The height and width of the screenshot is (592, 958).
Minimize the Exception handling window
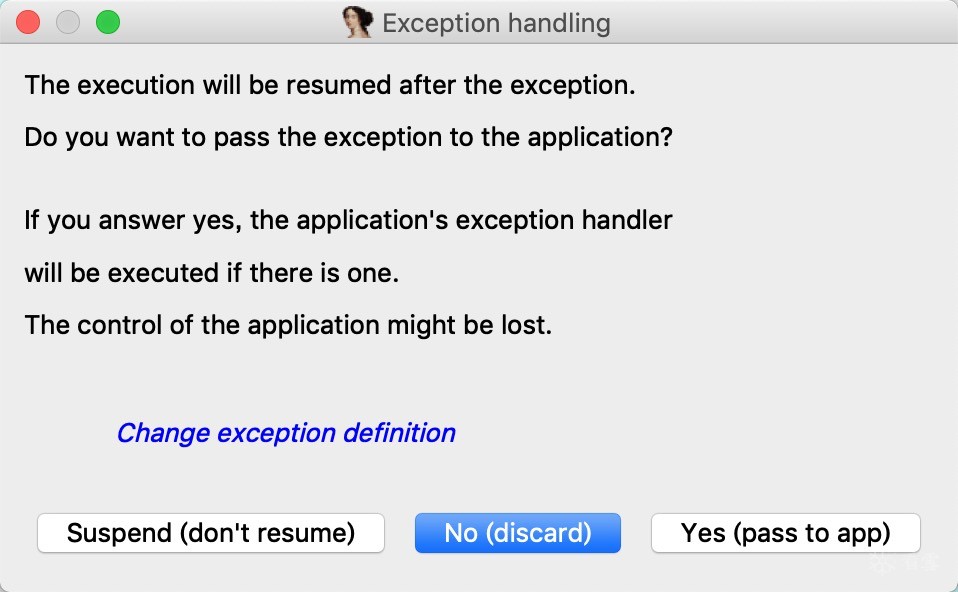pyautogui.click(x=68, y=22)
